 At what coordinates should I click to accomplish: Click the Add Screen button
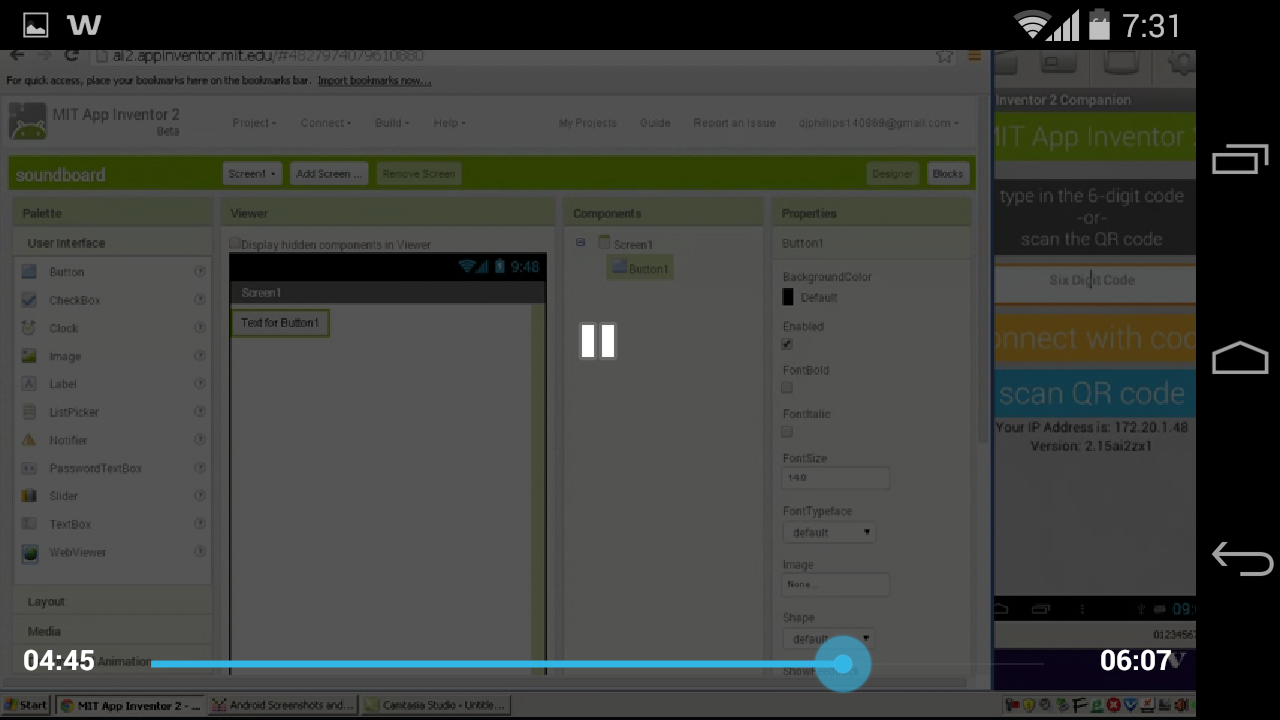click(x=329, y=174)
